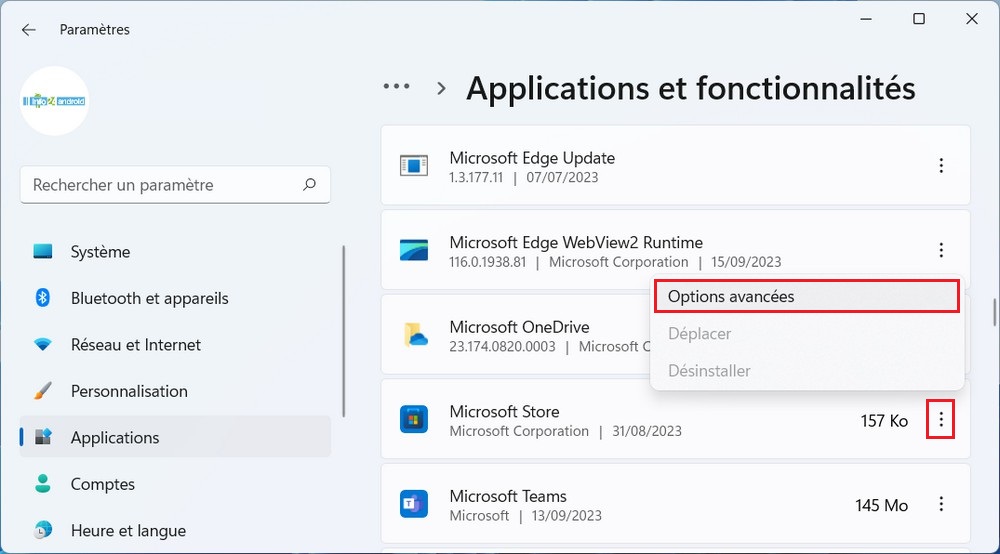Open Heure et langue settings
This screenshot has width=1000, height=554.
tap(175, 530)
